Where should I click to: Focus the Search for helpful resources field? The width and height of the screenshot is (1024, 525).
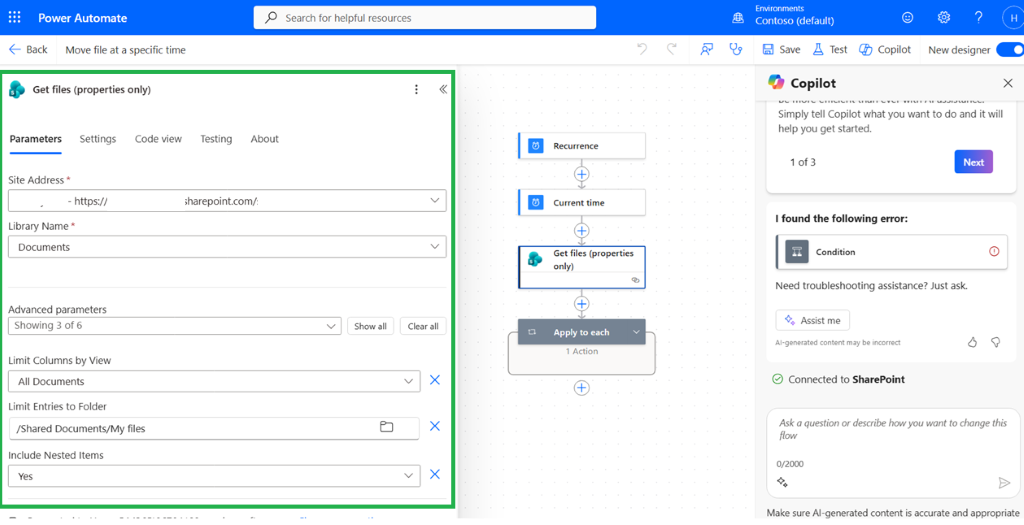424,18
